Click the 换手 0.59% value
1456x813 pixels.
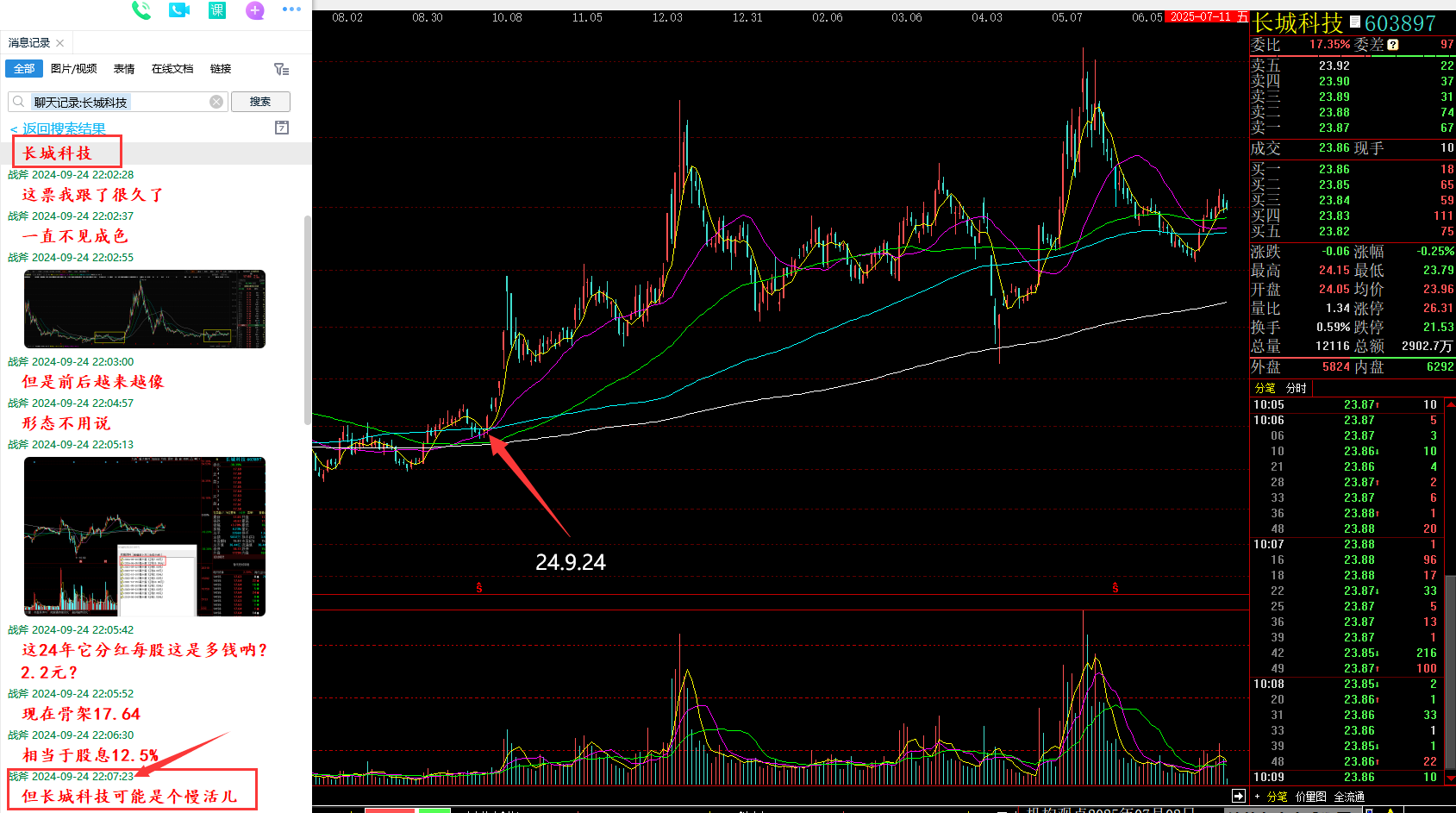pos(1334,327)
